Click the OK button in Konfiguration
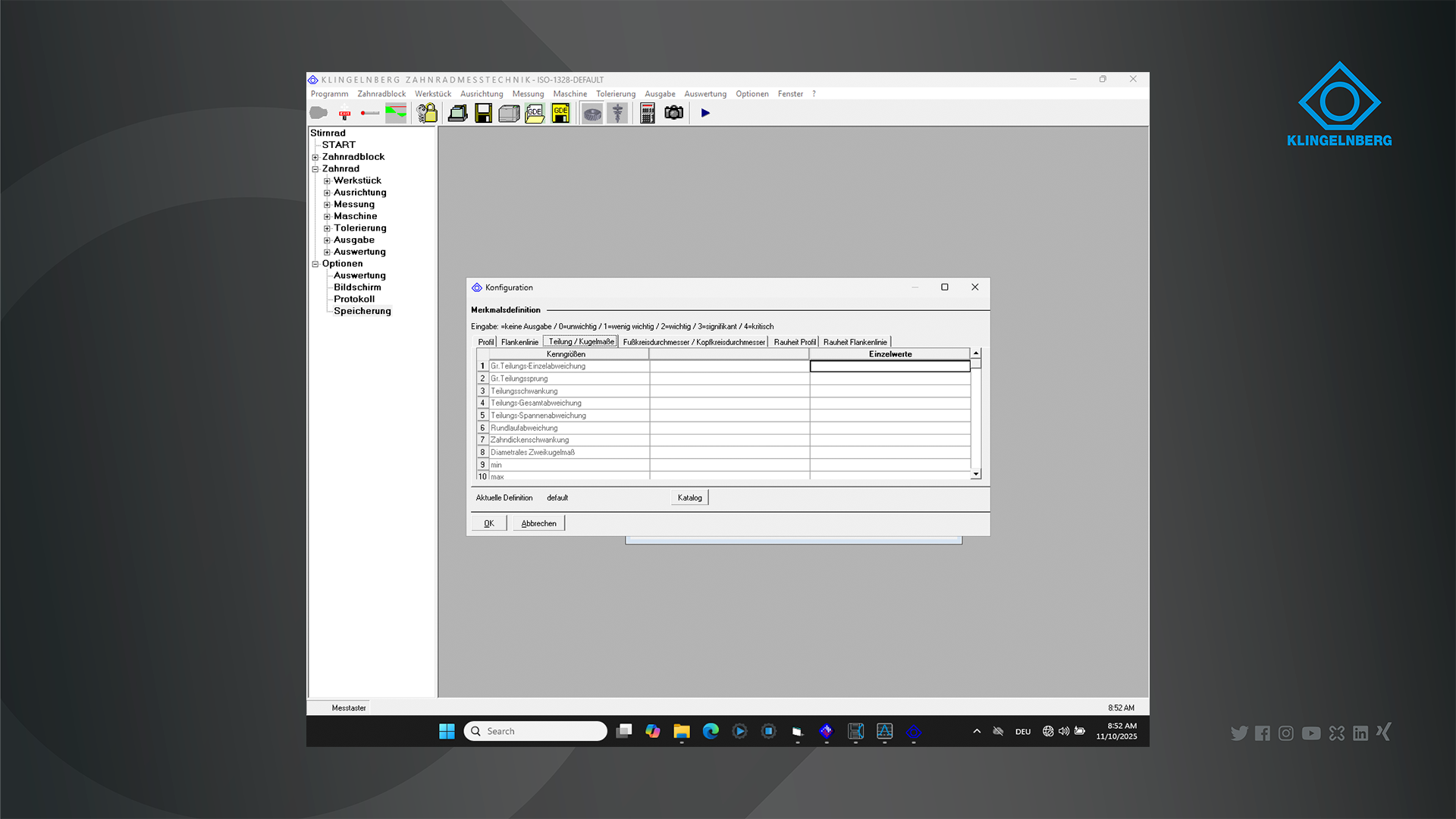This screenshot has height=819, width=1456. click(x=489, y=523)
